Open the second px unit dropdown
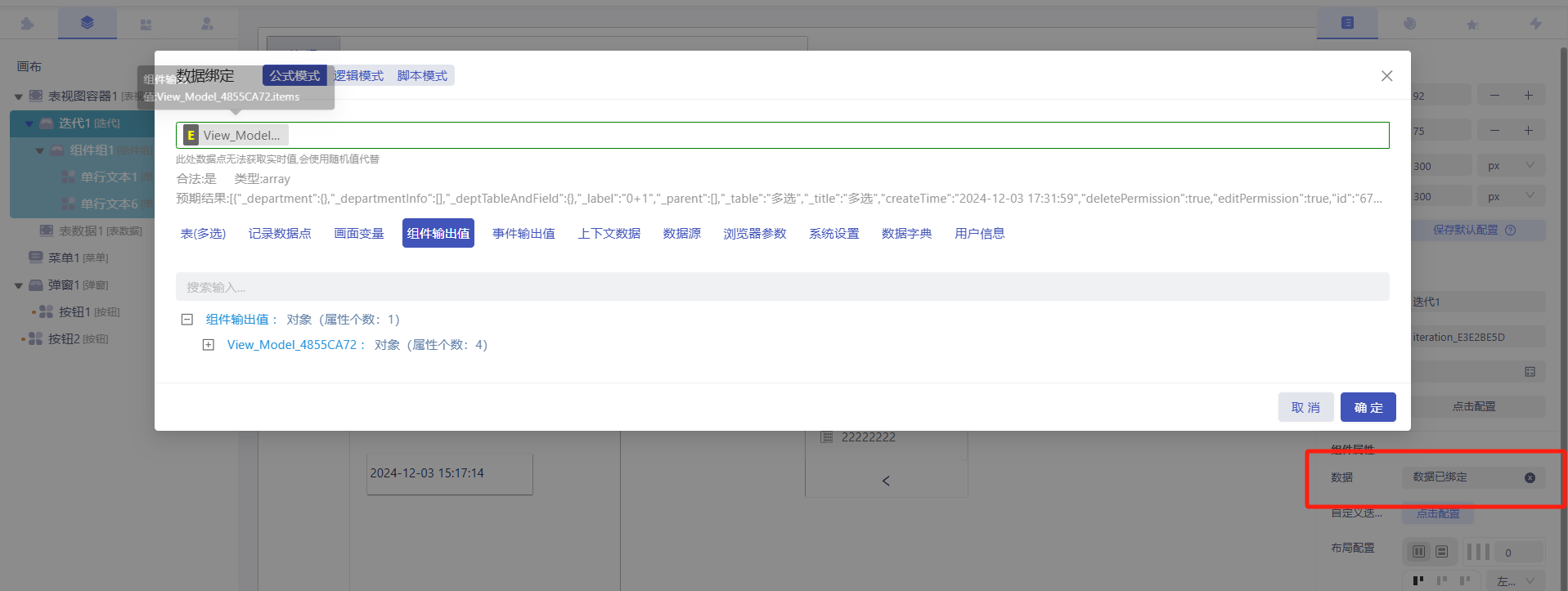1568x591 pixels. click(1512, 196)
